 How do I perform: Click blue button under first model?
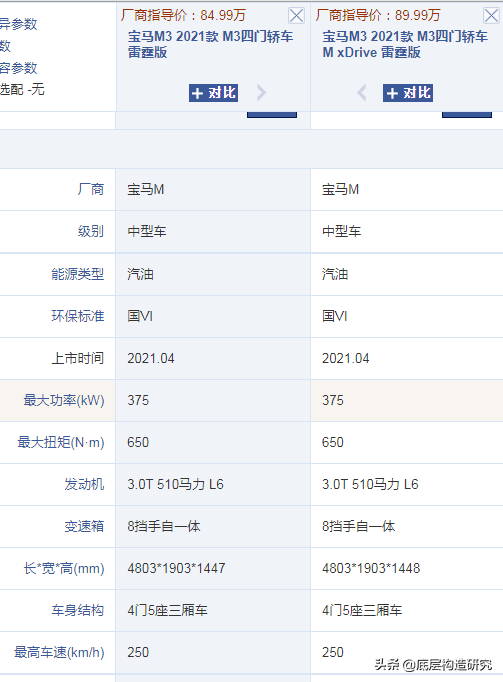coord(272,114)
